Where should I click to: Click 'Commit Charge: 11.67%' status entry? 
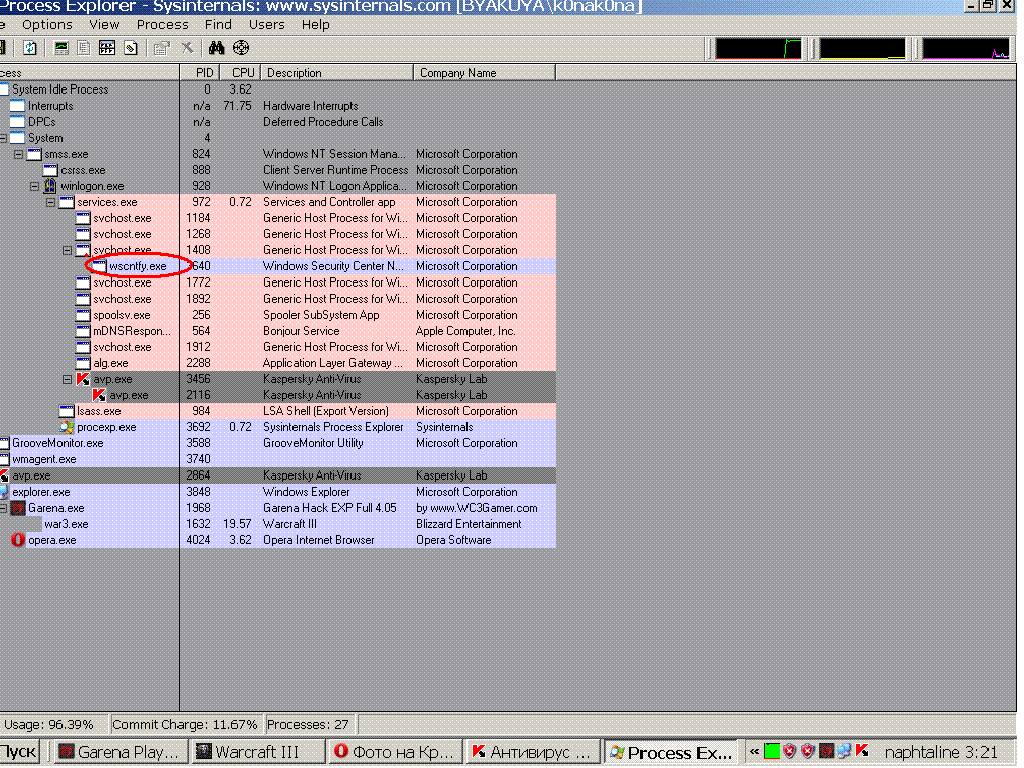[185, 724]
